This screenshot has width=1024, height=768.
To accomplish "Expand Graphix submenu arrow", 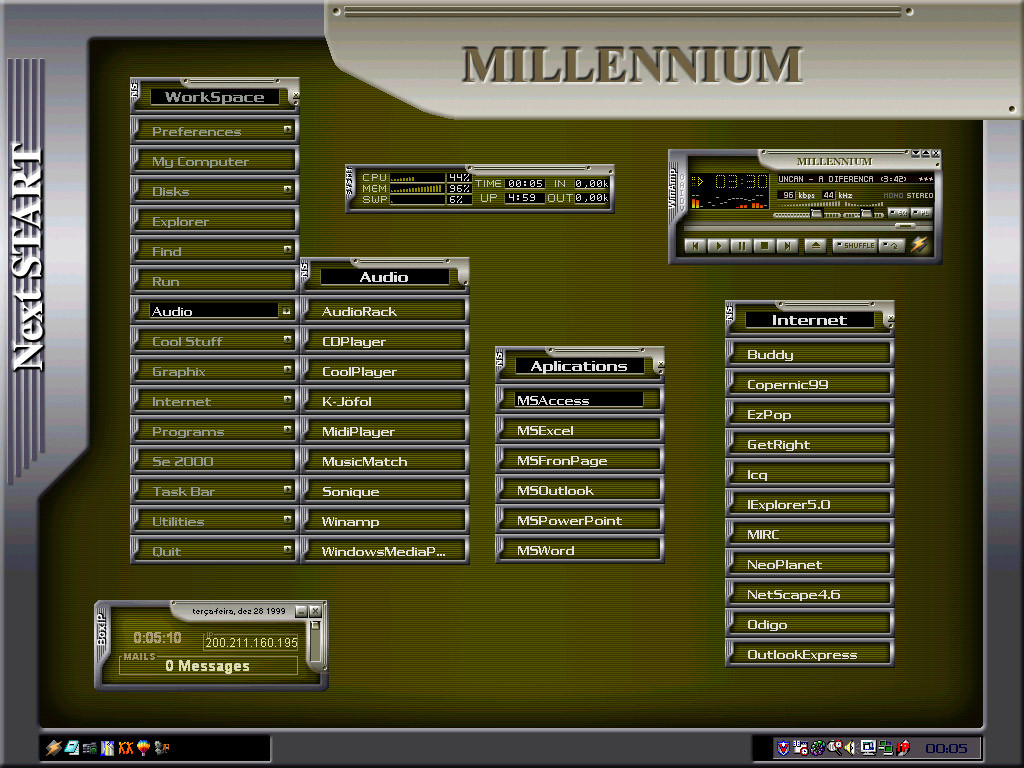I will pos(287,370).
